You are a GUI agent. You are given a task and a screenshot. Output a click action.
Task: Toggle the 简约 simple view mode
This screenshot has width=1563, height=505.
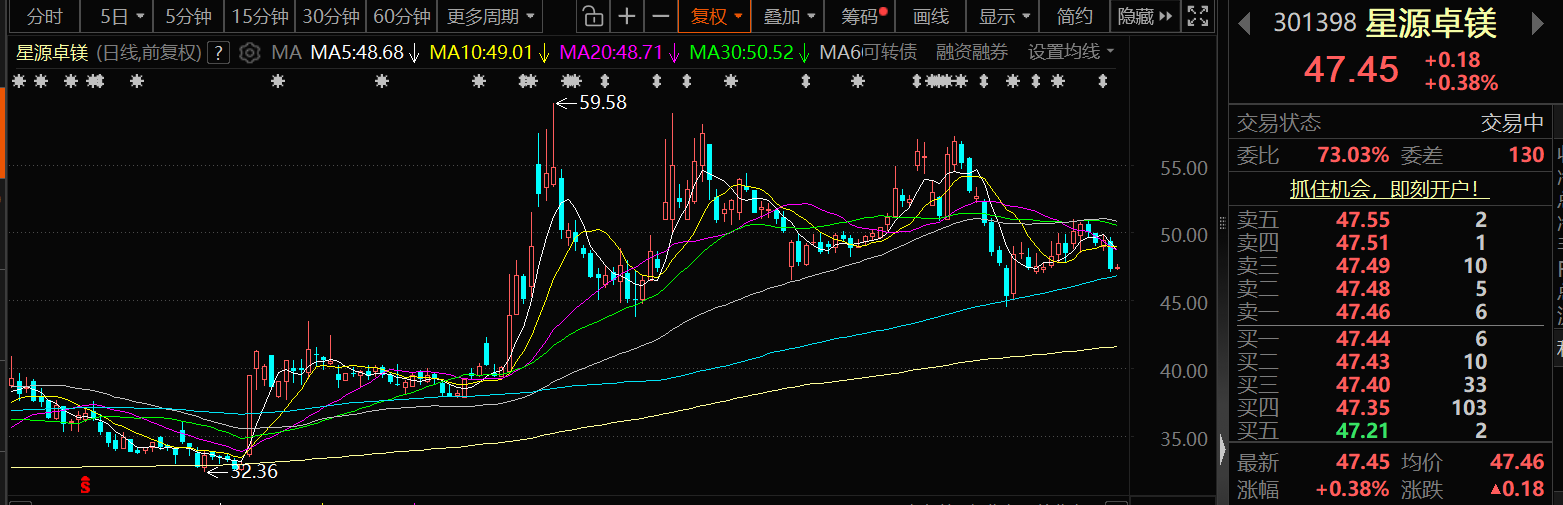pos(1074,17)
